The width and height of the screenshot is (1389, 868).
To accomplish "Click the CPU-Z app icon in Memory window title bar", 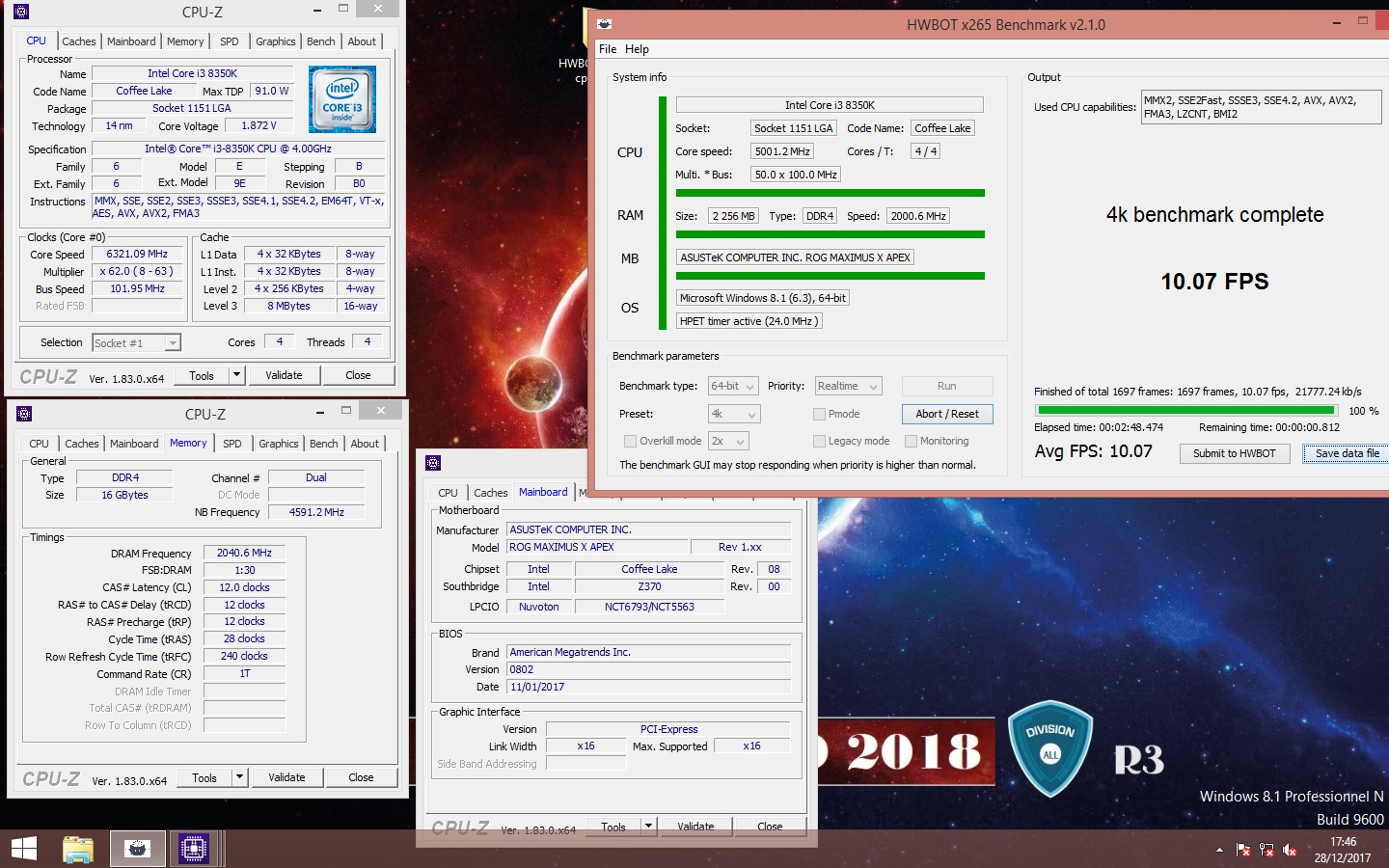I will pos(24,413).
